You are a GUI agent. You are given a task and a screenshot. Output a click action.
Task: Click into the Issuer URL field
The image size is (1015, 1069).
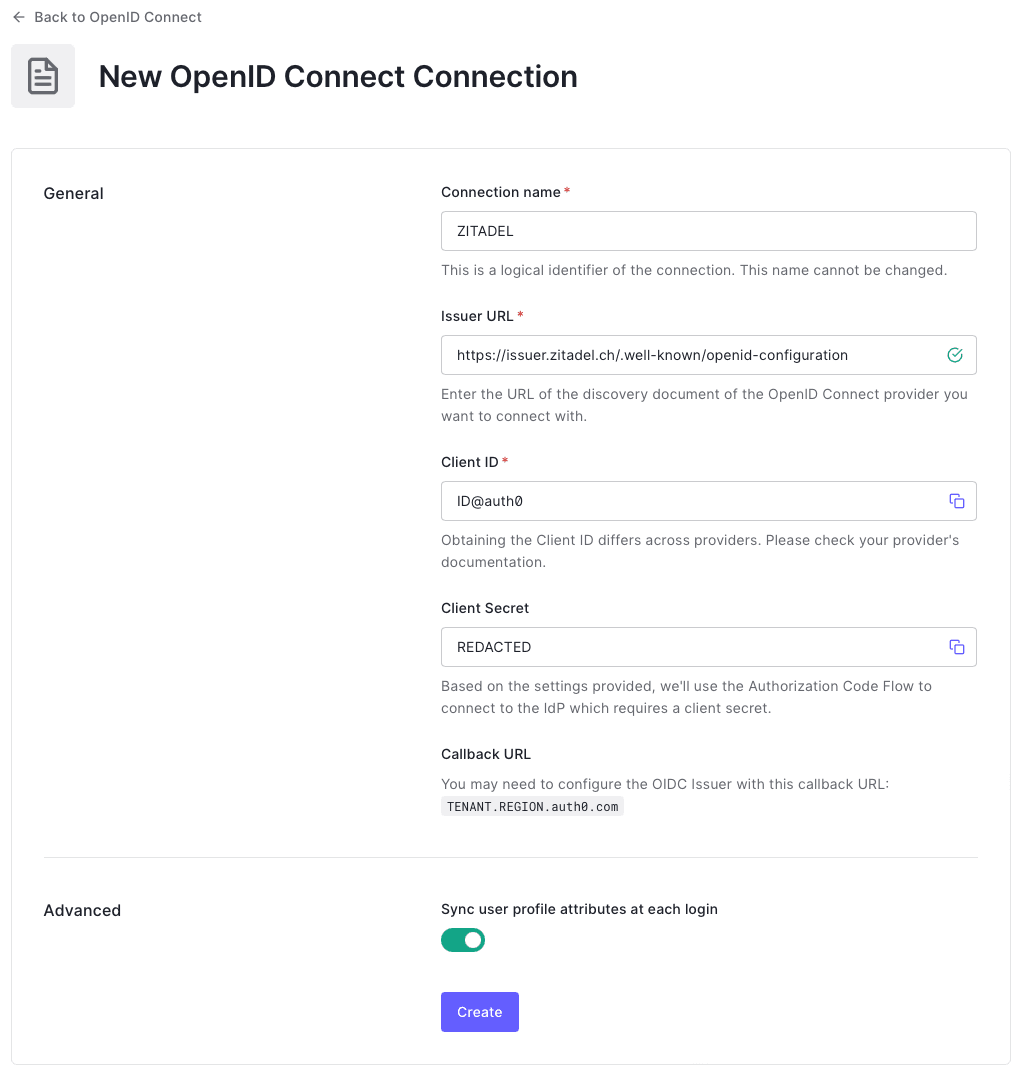point(690,355)
